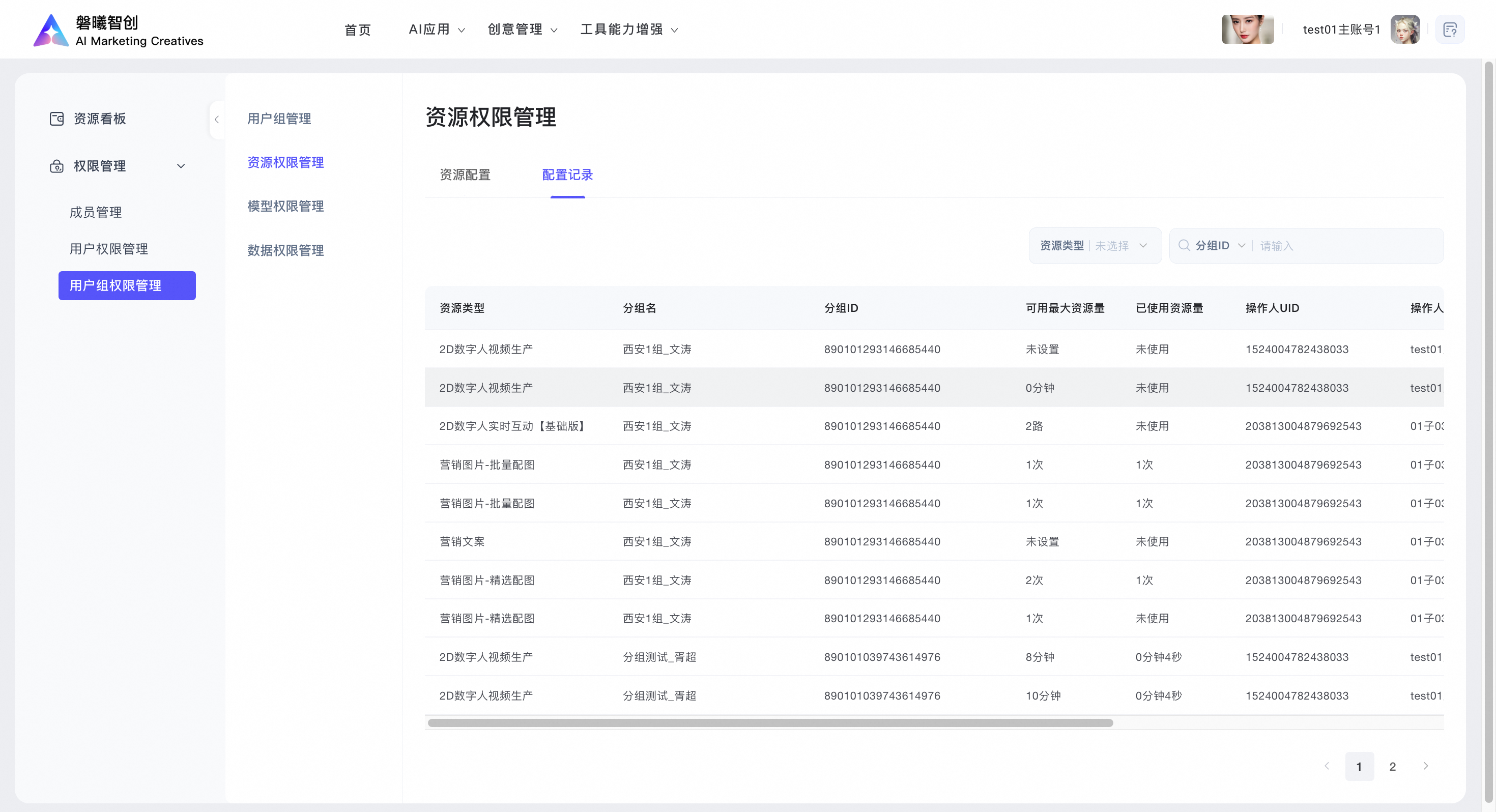
Task: Open 模型权限管理 in submenu
Action: coord(285,206)
